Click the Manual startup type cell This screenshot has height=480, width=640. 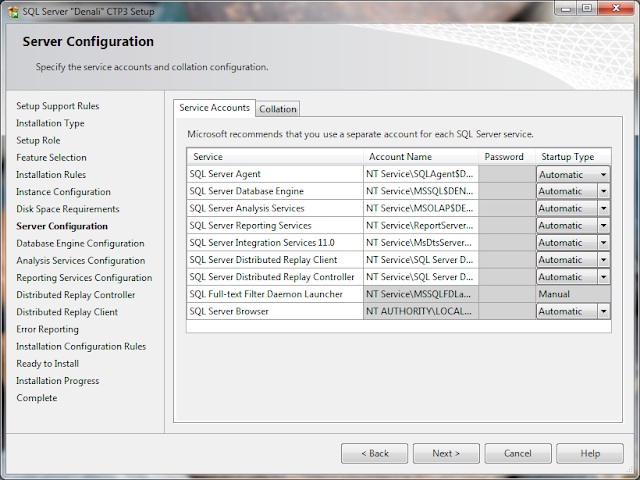coord(573,294)
